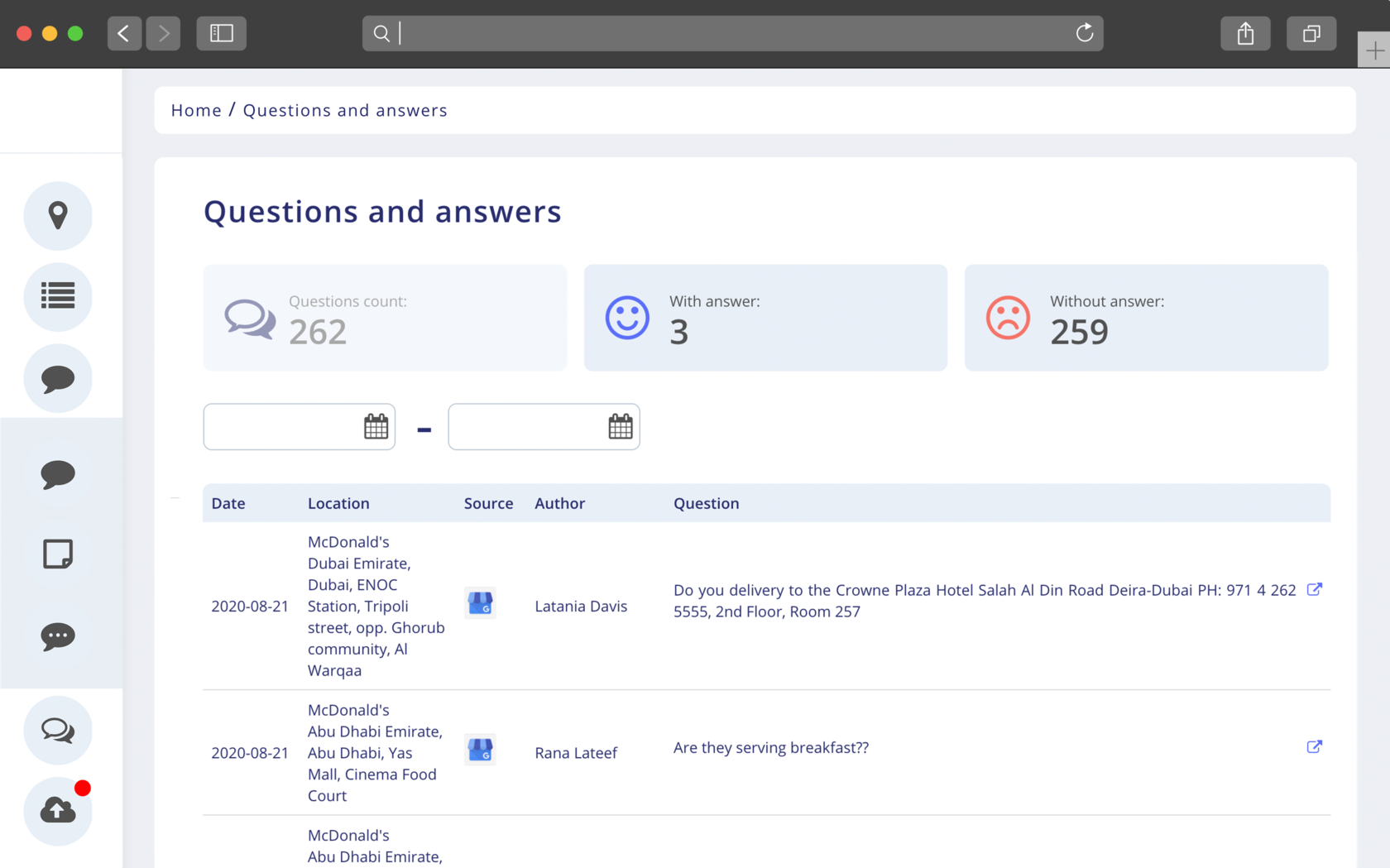Click the browser address search bar
The width and height of the screenshot is (1390, 868).
(x=732, y=33)
